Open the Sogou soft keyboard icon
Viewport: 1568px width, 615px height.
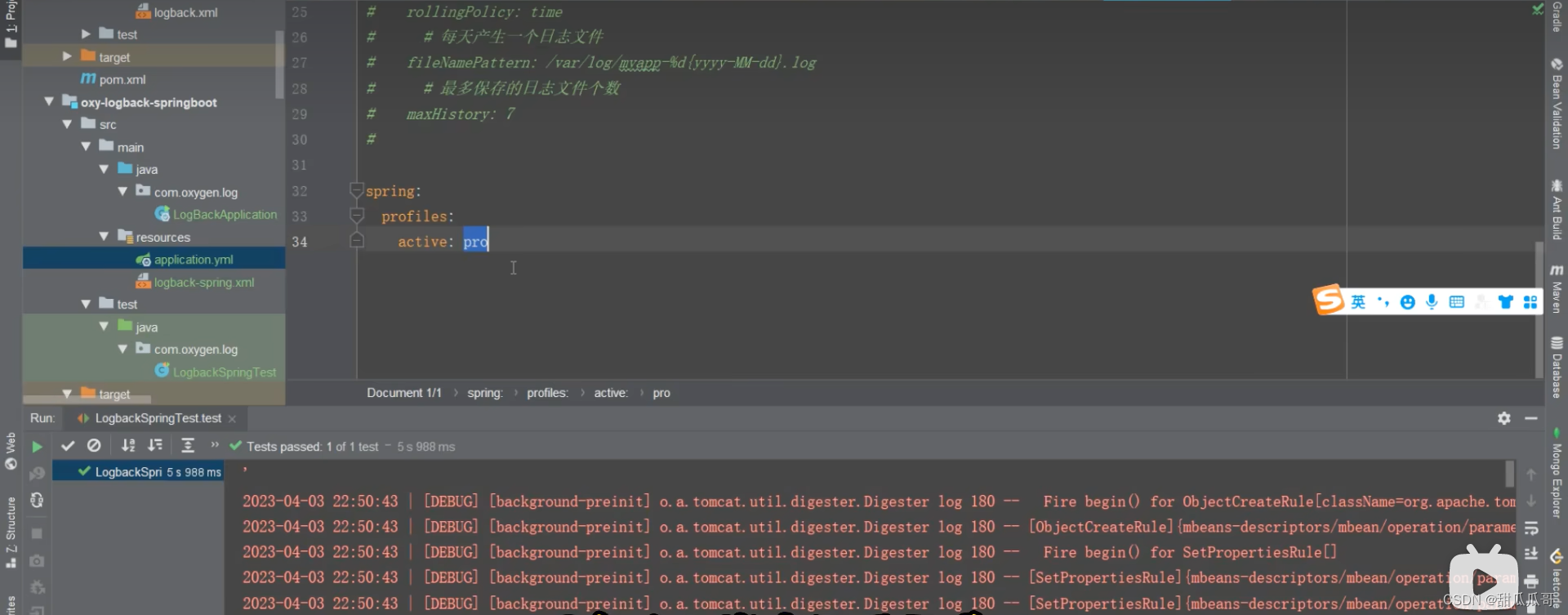tap(1456, 302)
